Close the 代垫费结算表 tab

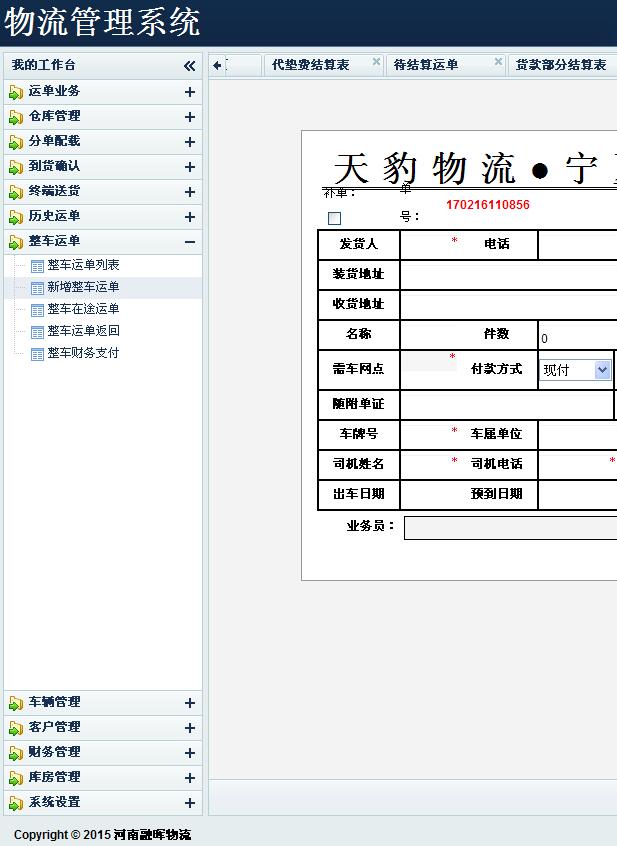(x=376, y=62)
